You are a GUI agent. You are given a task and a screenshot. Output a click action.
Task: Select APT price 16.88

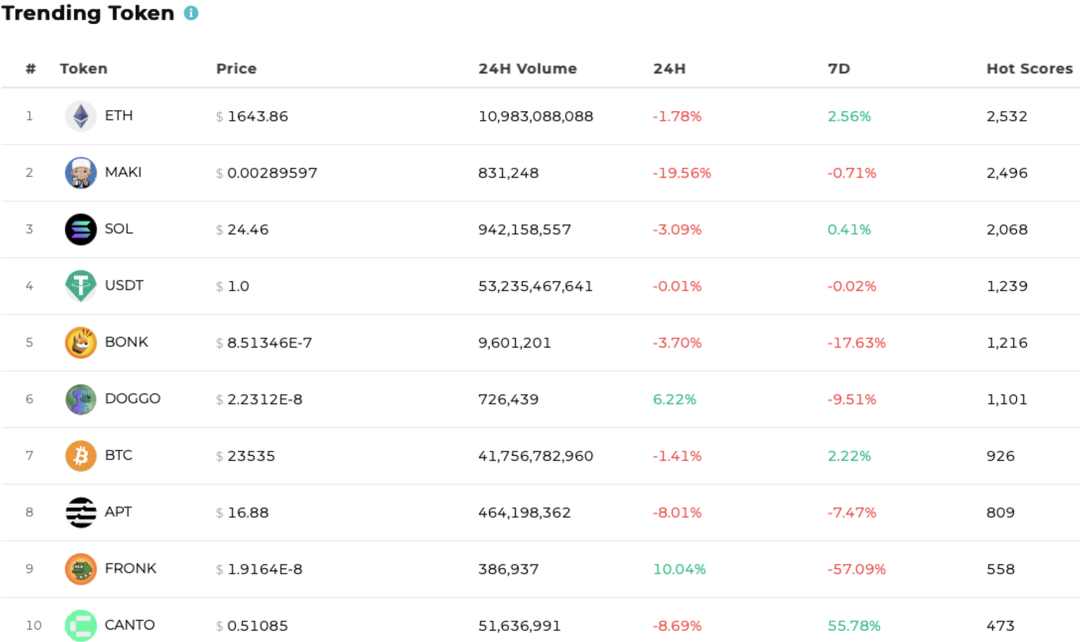pyautogui.click(x=248, y=512)
